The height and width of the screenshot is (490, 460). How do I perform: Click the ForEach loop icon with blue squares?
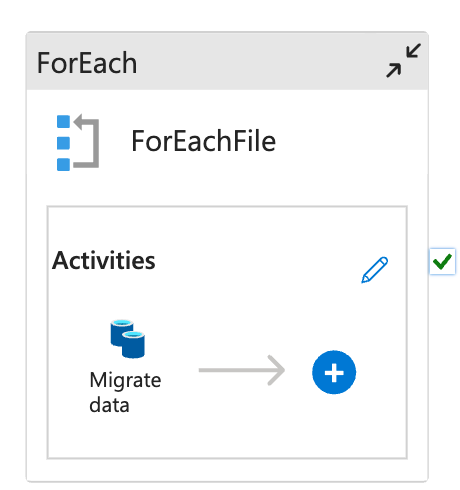(78, 143)
